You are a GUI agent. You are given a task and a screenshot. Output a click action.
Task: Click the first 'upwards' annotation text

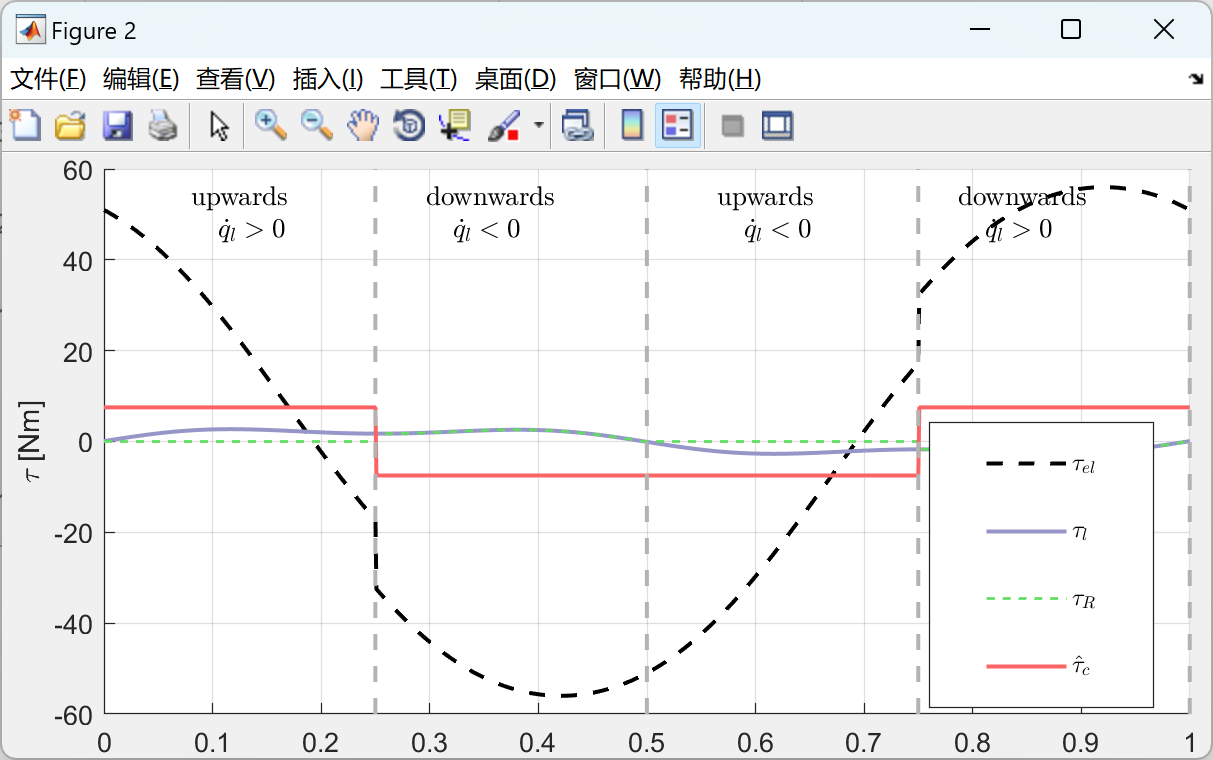[x=240, y=197]
